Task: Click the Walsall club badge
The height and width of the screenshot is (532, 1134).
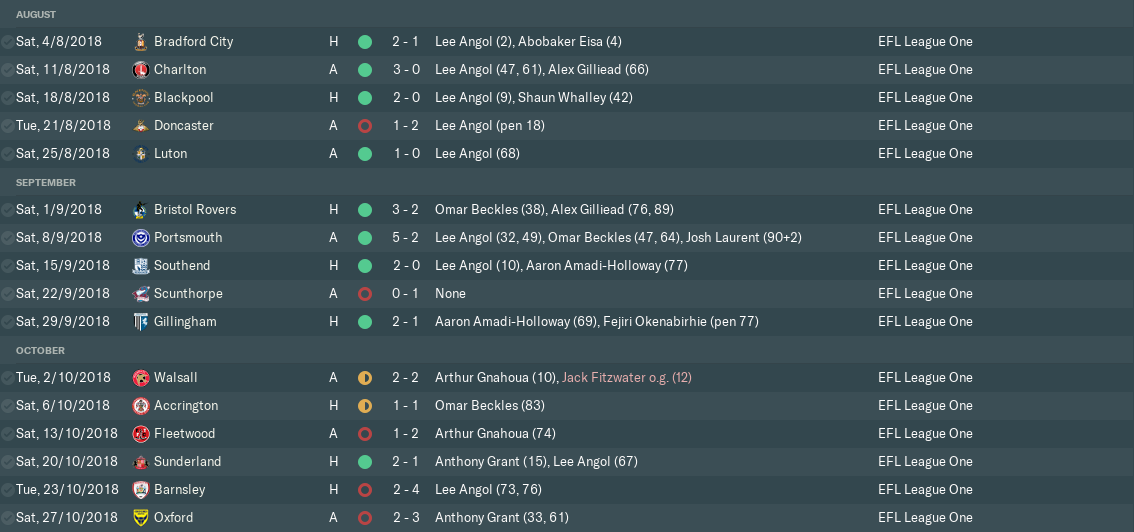Action: (141, 378)
